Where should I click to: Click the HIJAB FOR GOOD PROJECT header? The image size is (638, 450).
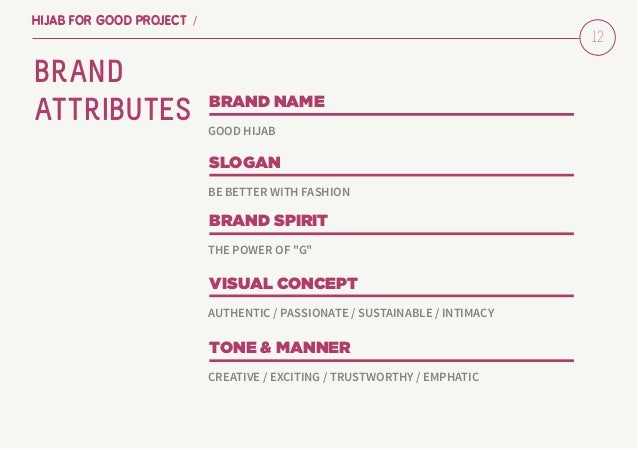coord(109,20)
